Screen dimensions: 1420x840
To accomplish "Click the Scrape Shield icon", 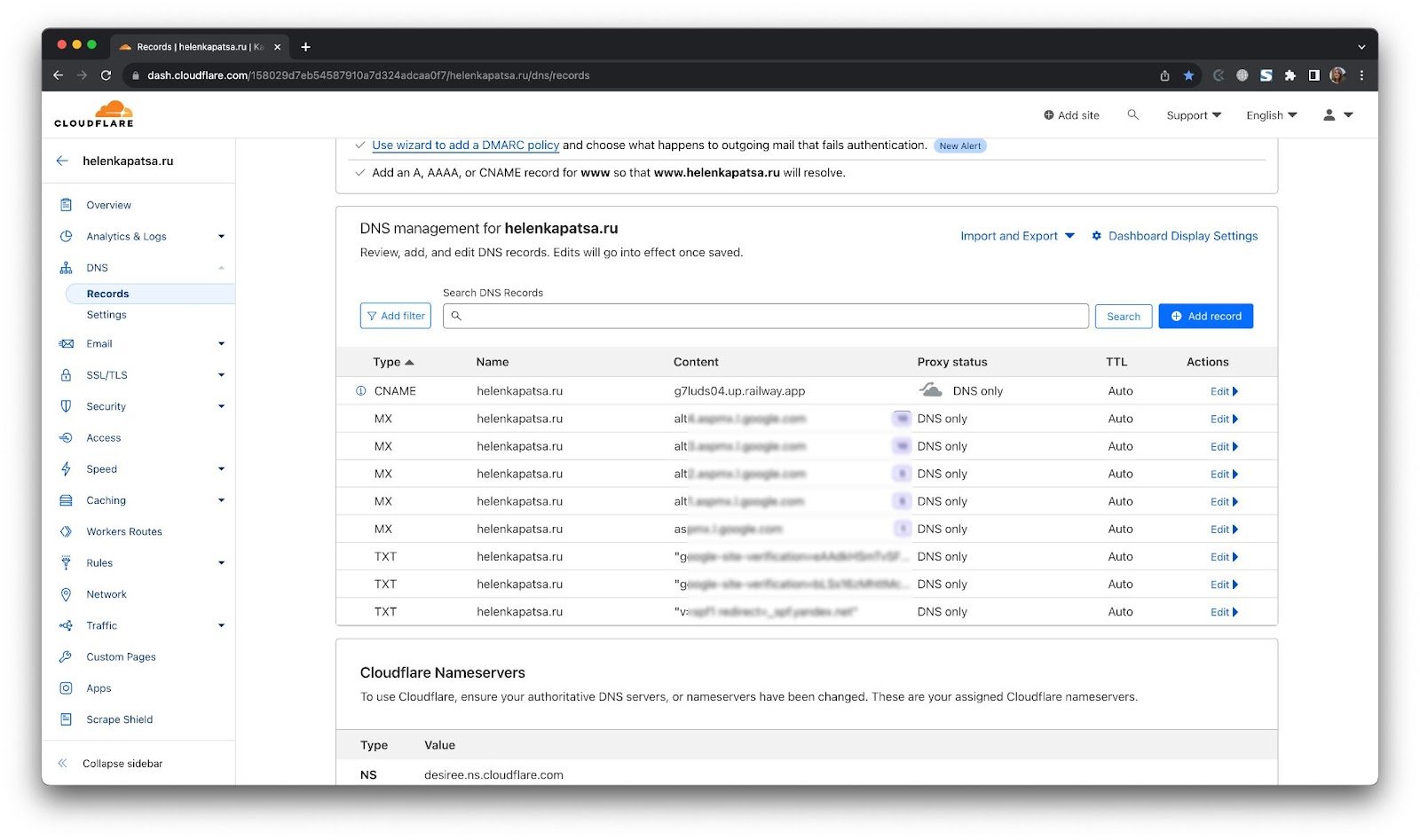I will pos(66,719).
